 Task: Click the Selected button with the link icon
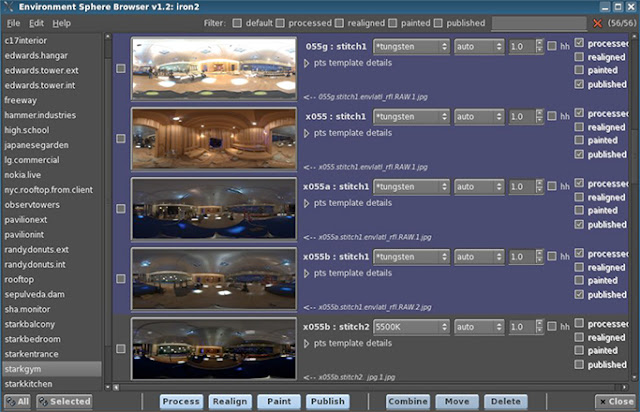(64, 401)
